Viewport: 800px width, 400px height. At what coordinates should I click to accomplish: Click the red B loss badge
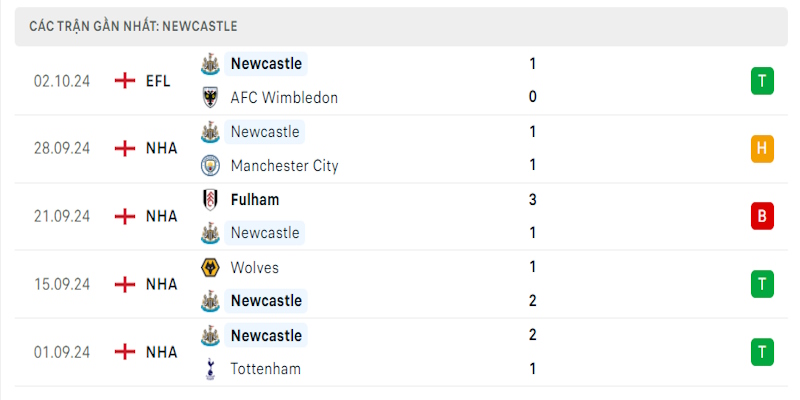pyautogui.click(x=762, y=216)
